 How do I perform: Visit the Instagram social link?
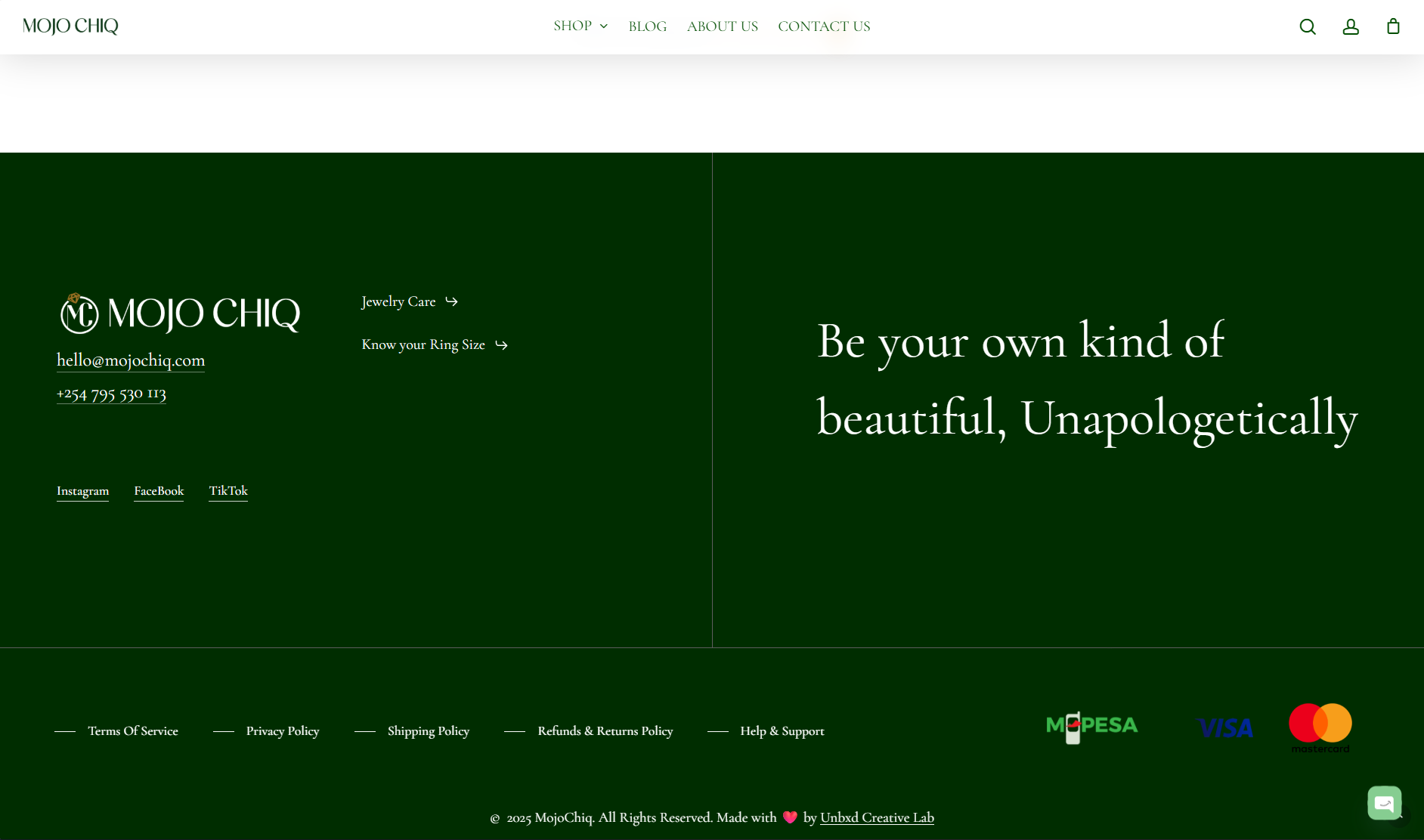tap(82, 491)
